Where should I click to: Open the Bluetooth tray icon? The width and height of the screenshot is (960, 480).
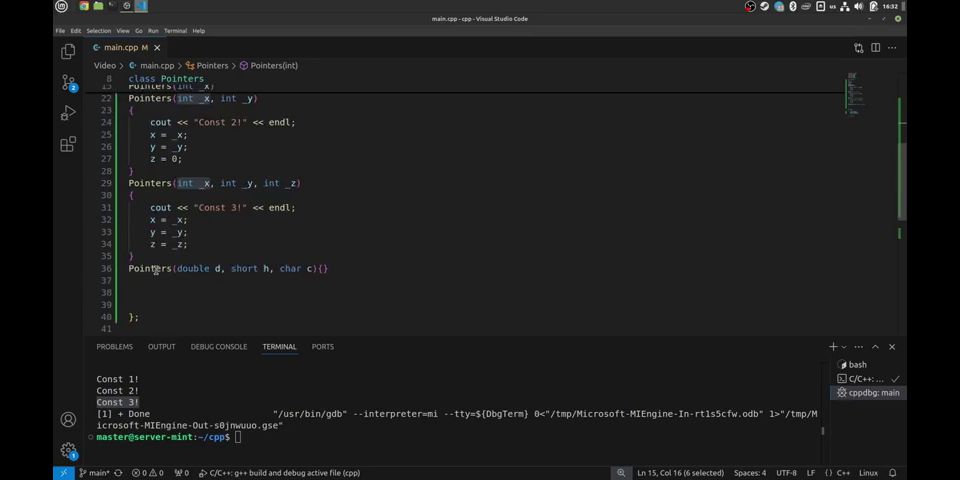tap(792, 6)
